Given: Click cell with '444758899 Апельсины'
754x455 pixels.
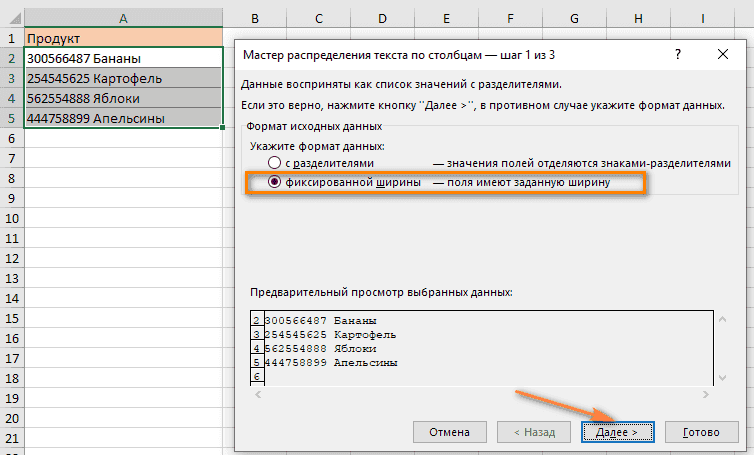Looking at the screenshot, I should coord(123,118).
